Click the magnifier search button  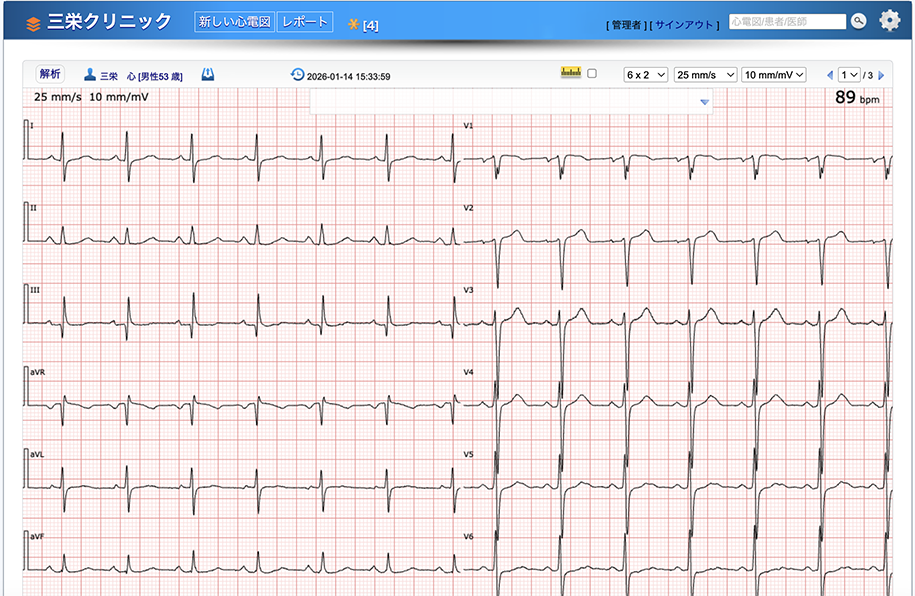coord(858,21)
